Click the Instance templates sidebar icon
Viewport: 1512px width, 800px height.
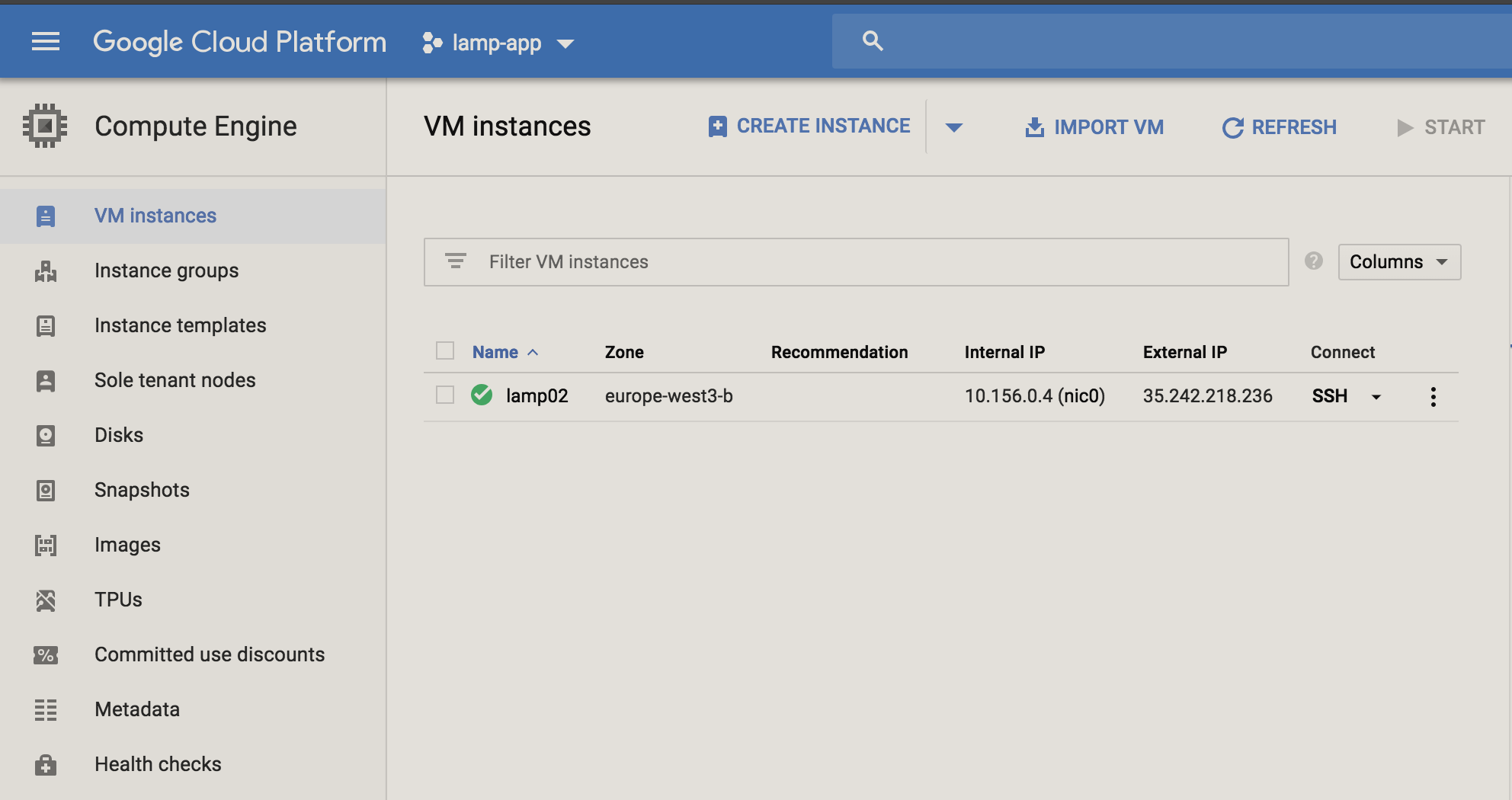pyautogui.click(x=46, y=326)
